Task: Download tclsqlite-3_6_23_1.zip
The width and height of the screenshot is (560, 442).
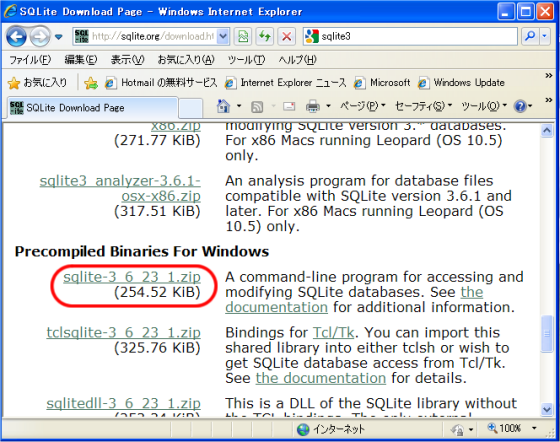Action: pos(124,333)
